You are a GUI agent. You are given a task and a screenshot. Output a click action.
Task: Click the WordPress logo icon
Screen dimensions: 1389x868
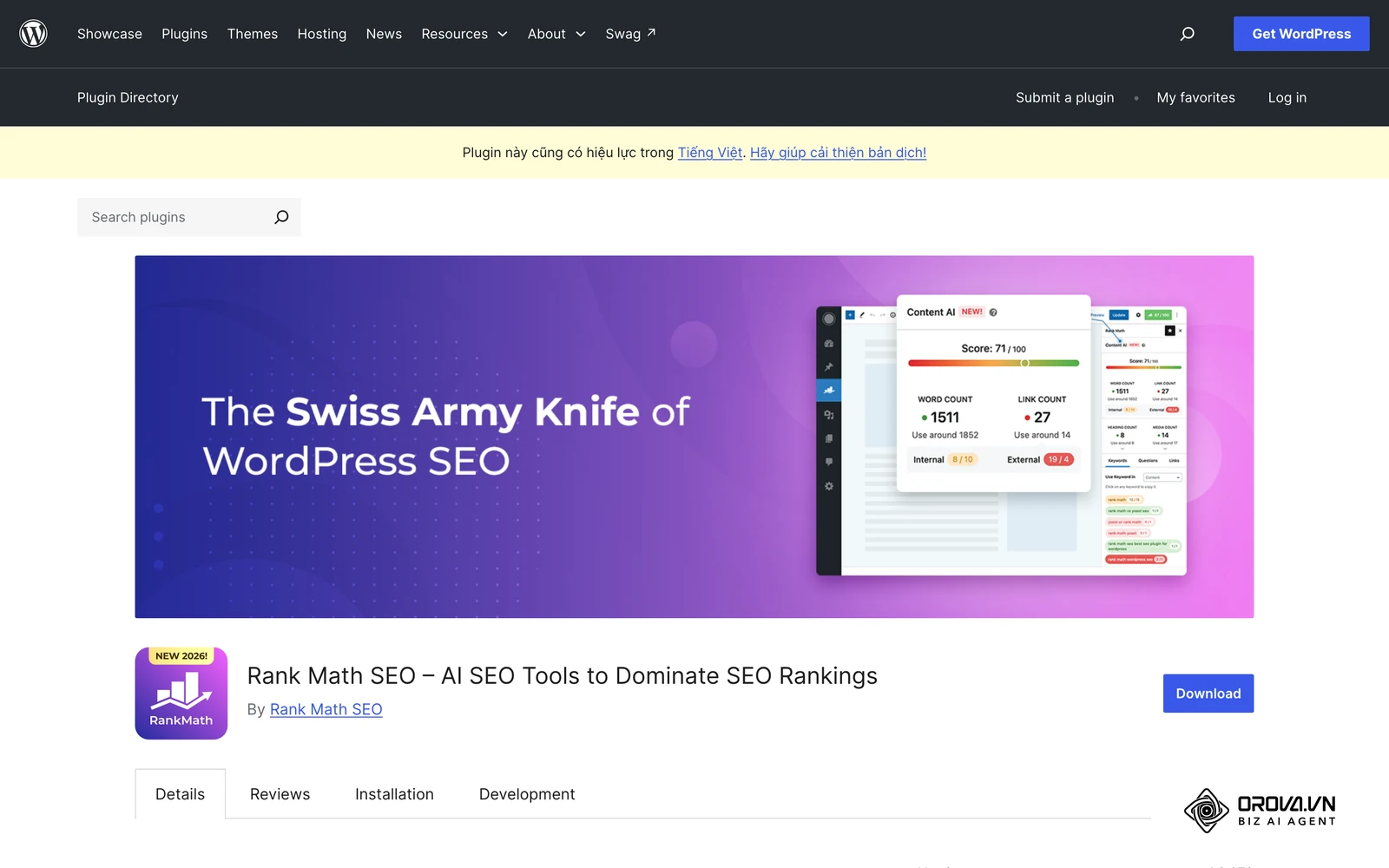point(33,34)
